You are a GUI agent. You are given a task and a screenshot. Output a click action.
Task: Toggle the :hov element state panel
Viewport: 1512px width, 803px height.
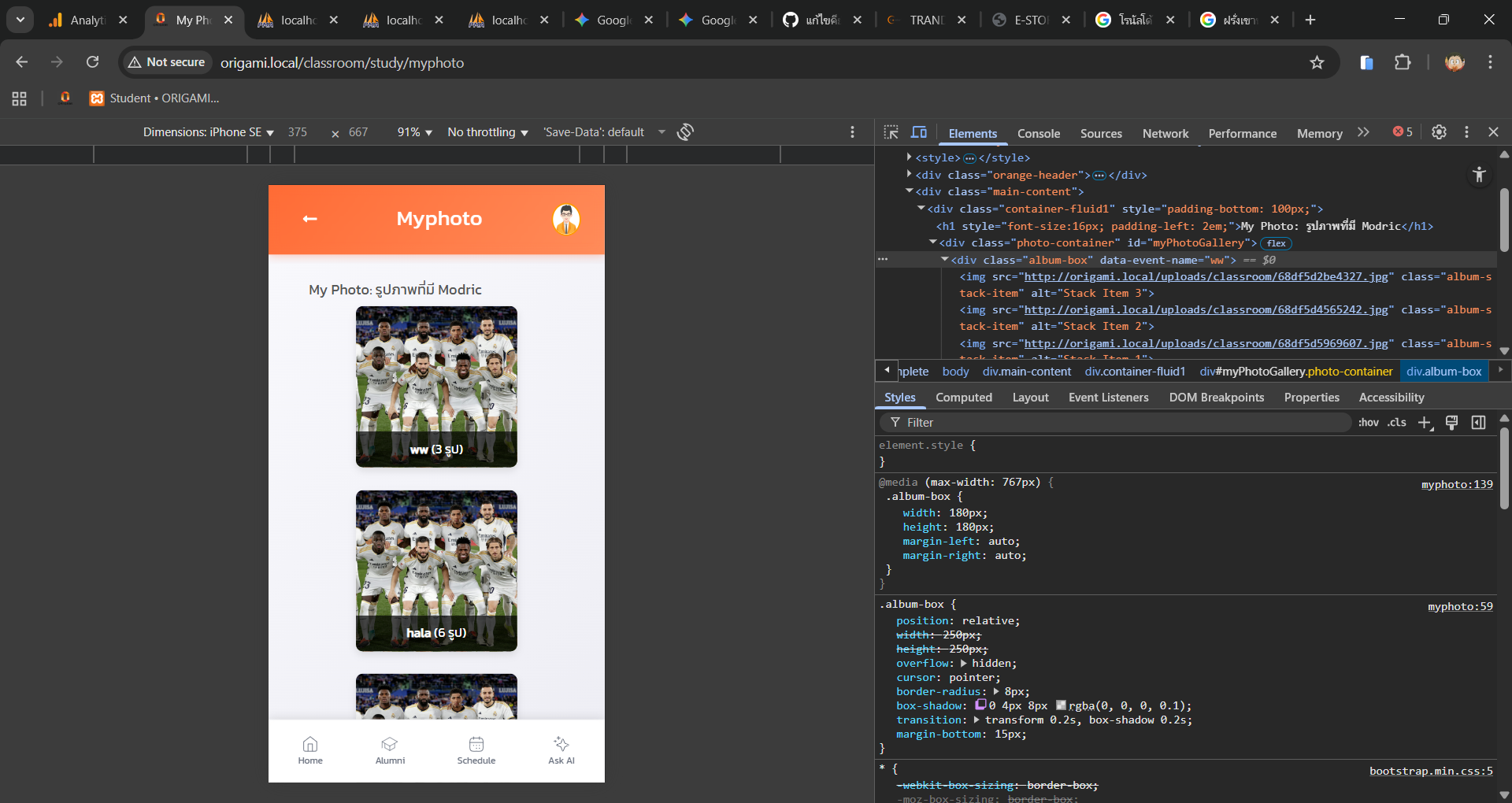coord(1368,423)
